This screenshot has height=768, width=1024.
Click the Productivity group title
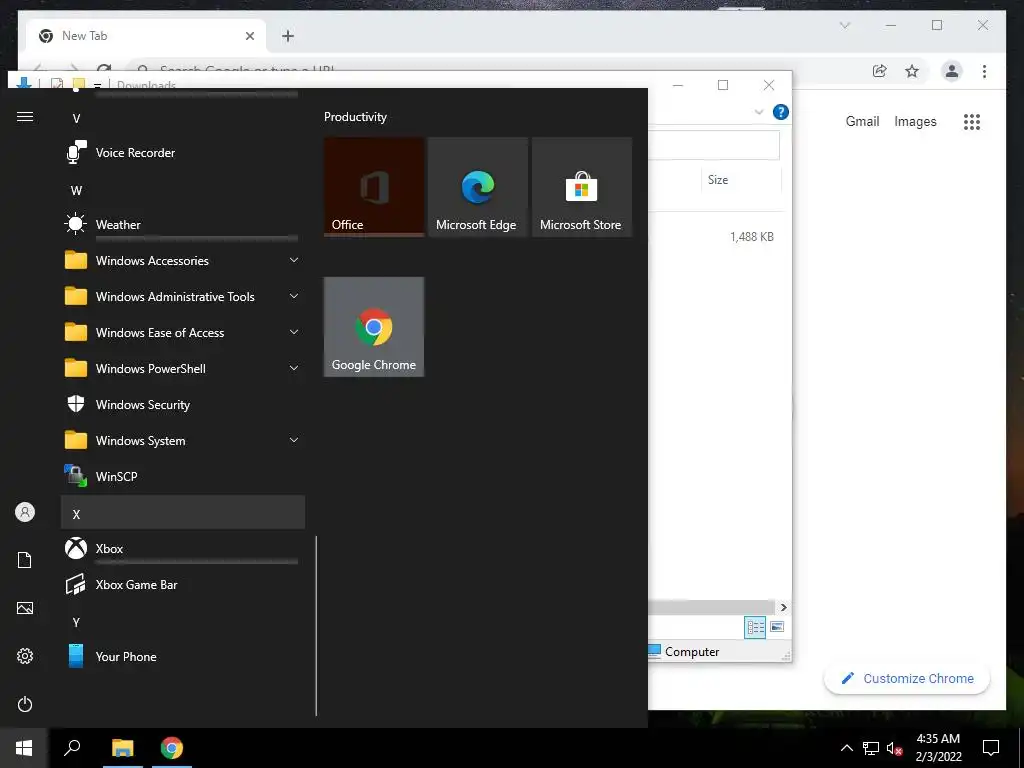point(355,117)
